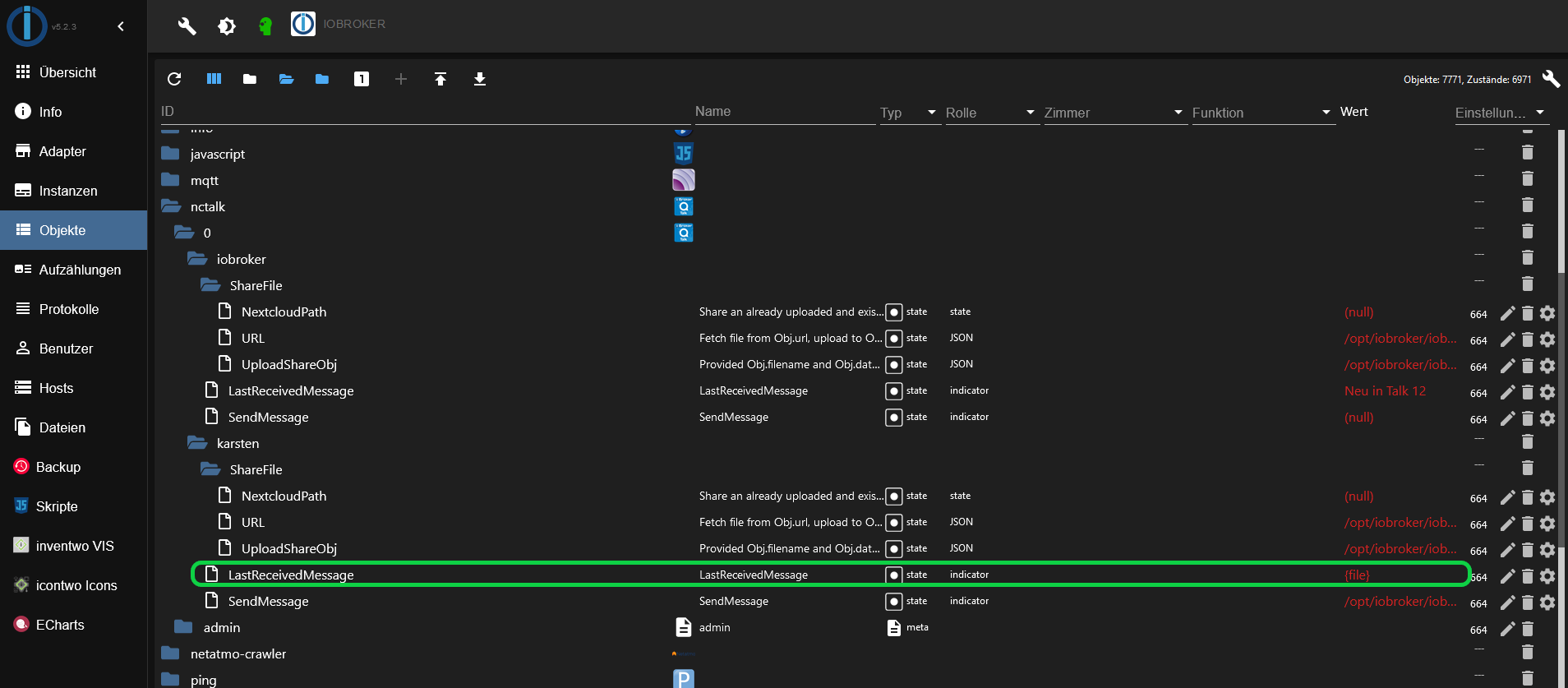Upload objects from JSON file
This screenshot has height=688, width=1568.
click(x=440, y=79)
